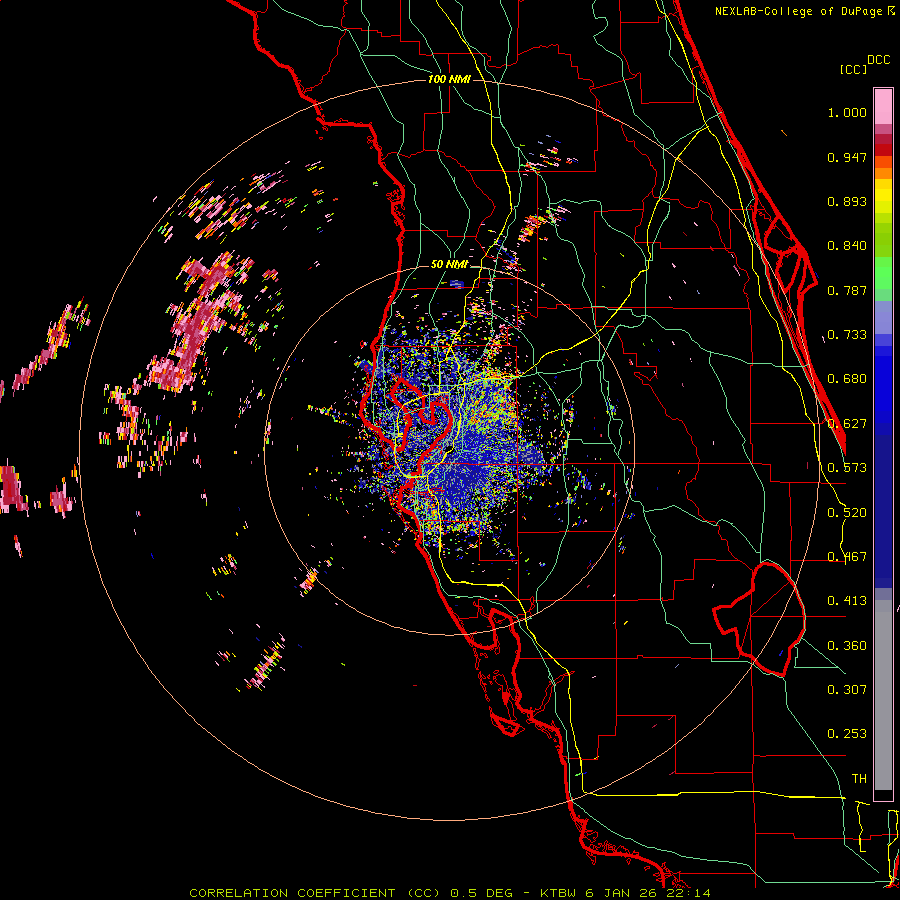Click the 0.307 scale value

847,689
